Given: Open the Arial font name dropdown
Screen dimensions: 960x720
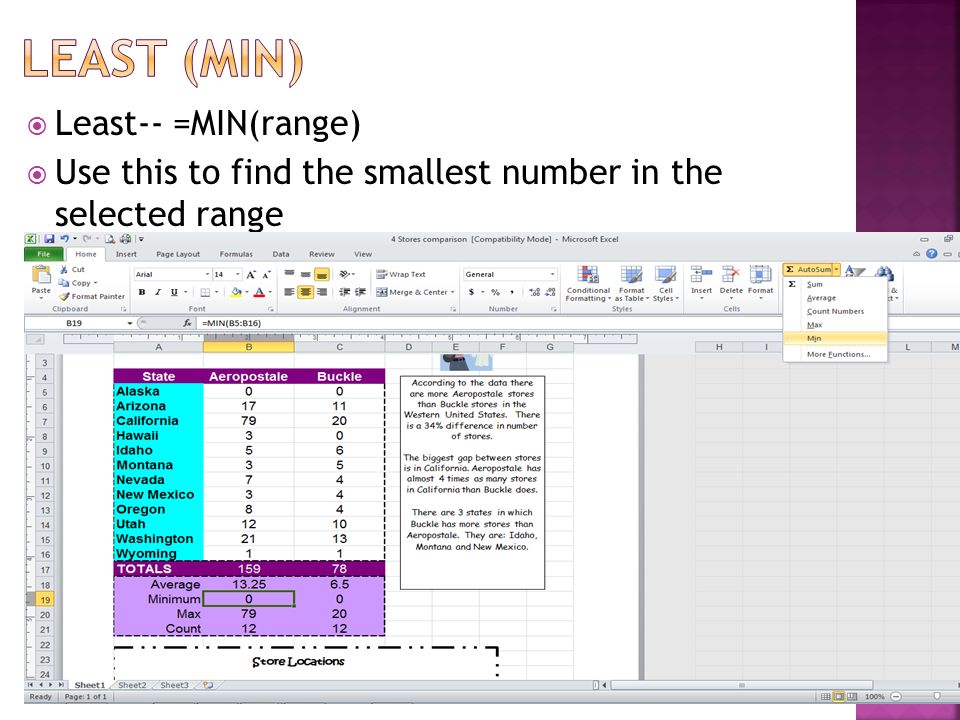Looking at the screenshot, I should coord(207,274).
